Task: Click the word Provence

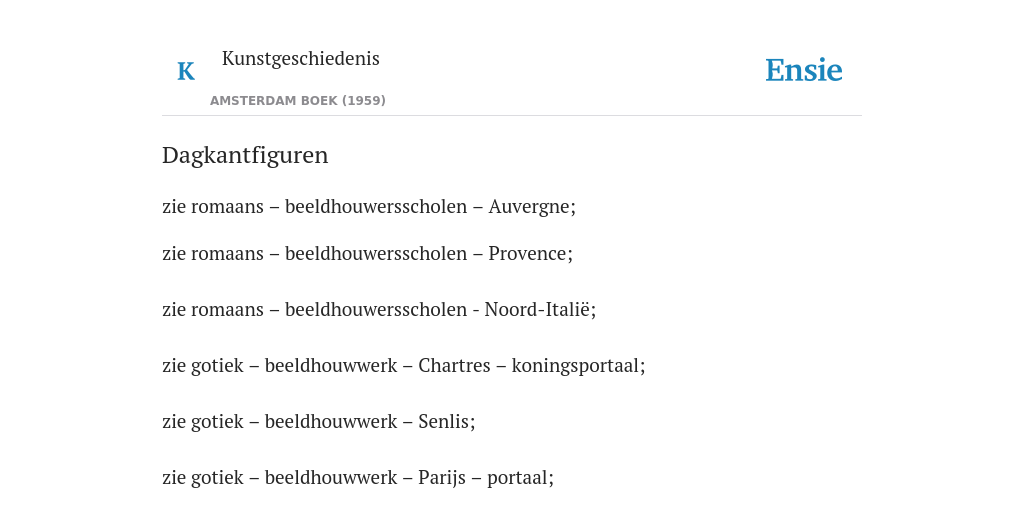Action: [528, 254]
